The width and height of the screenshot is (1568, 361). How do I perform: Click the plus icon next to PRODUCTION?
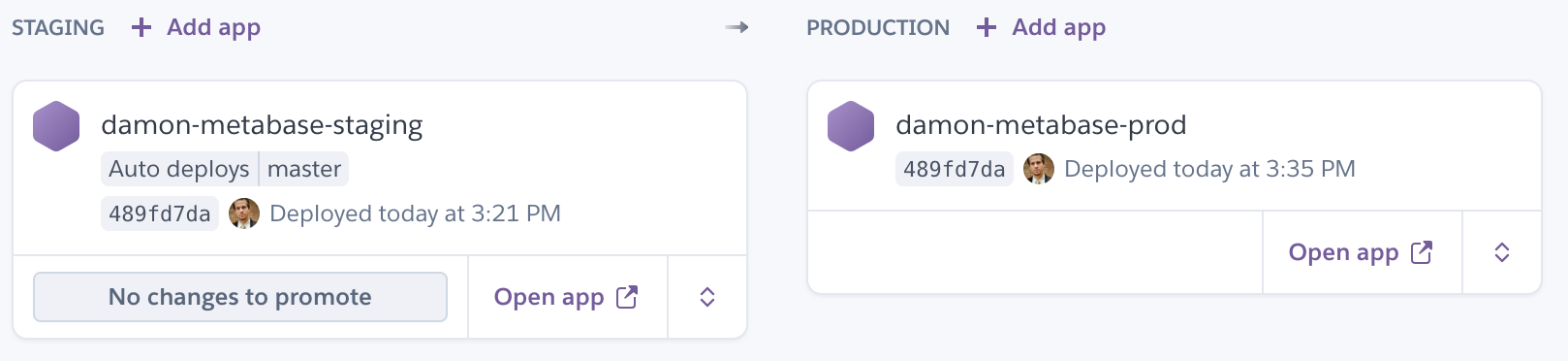coord(987,27)
